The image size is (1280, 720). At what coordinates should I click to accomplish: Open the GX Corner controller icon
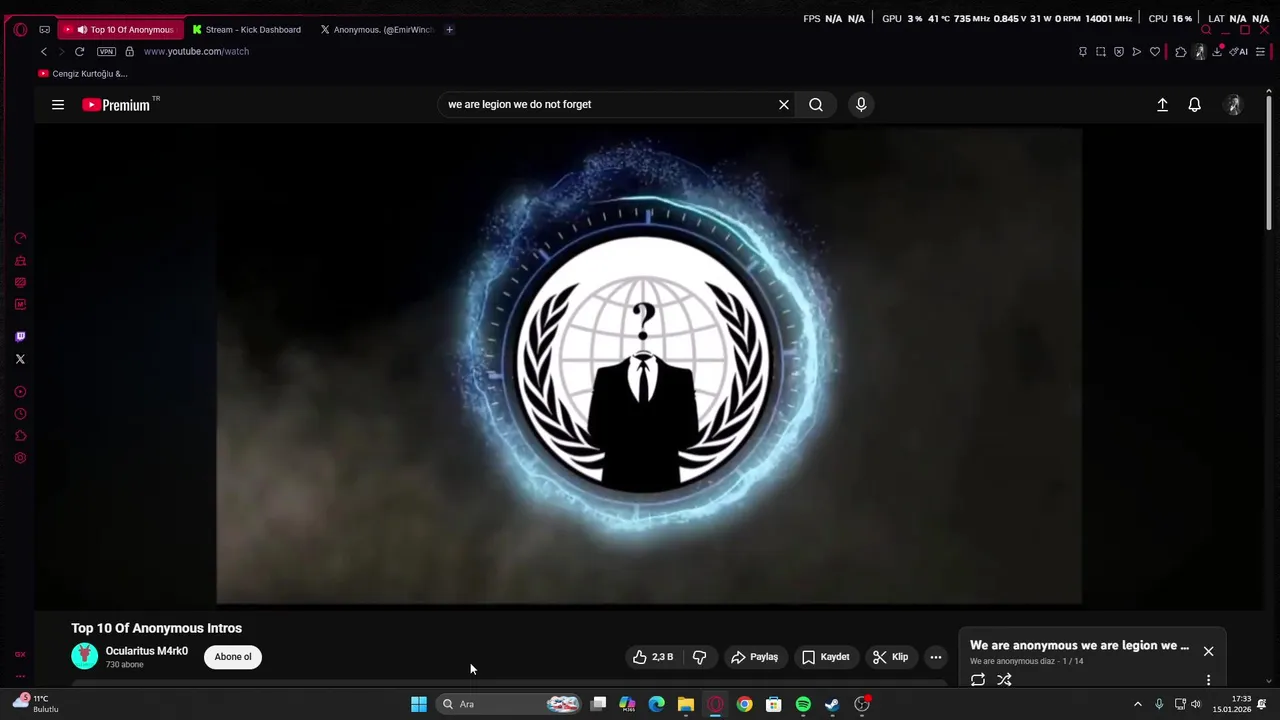(44, 30)
